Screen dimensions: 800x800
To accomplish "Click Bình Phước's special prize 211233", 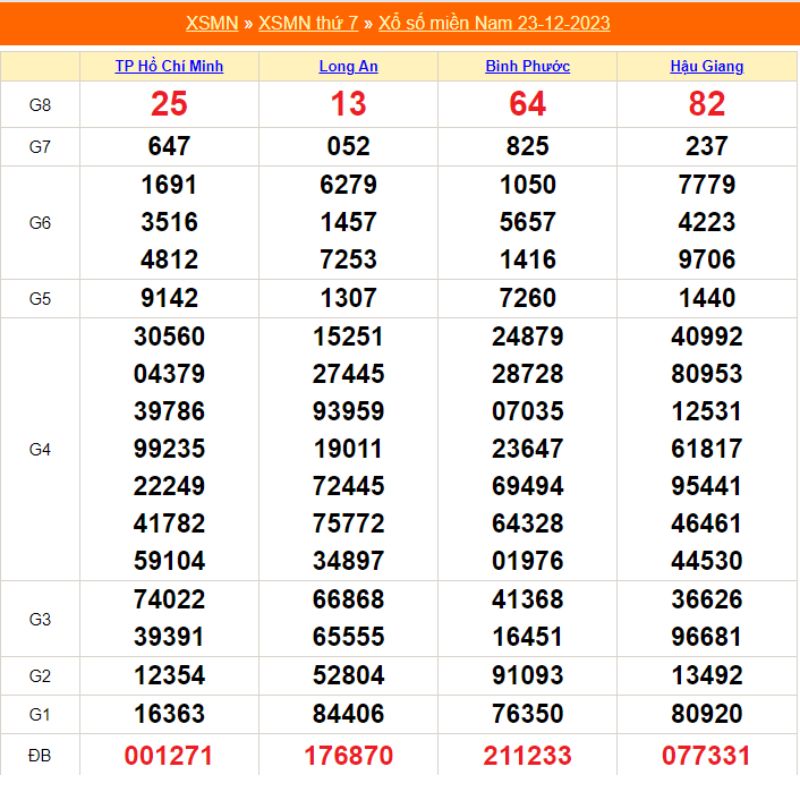I will point(527,755).
